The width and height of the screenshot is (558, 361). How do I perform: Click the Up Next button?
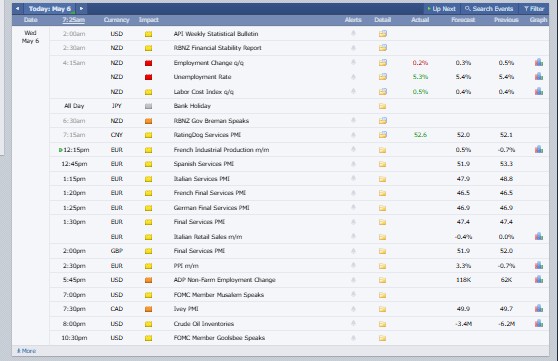pyautogui.click(x=441, y=9)
